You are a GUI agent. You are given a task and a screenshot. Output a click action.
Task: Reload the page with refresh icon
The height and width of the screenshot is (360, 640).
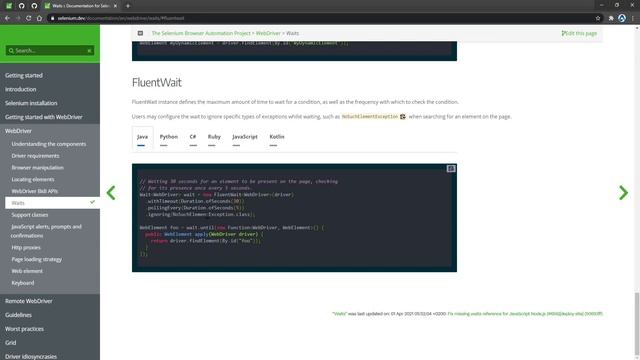point(29,18)
